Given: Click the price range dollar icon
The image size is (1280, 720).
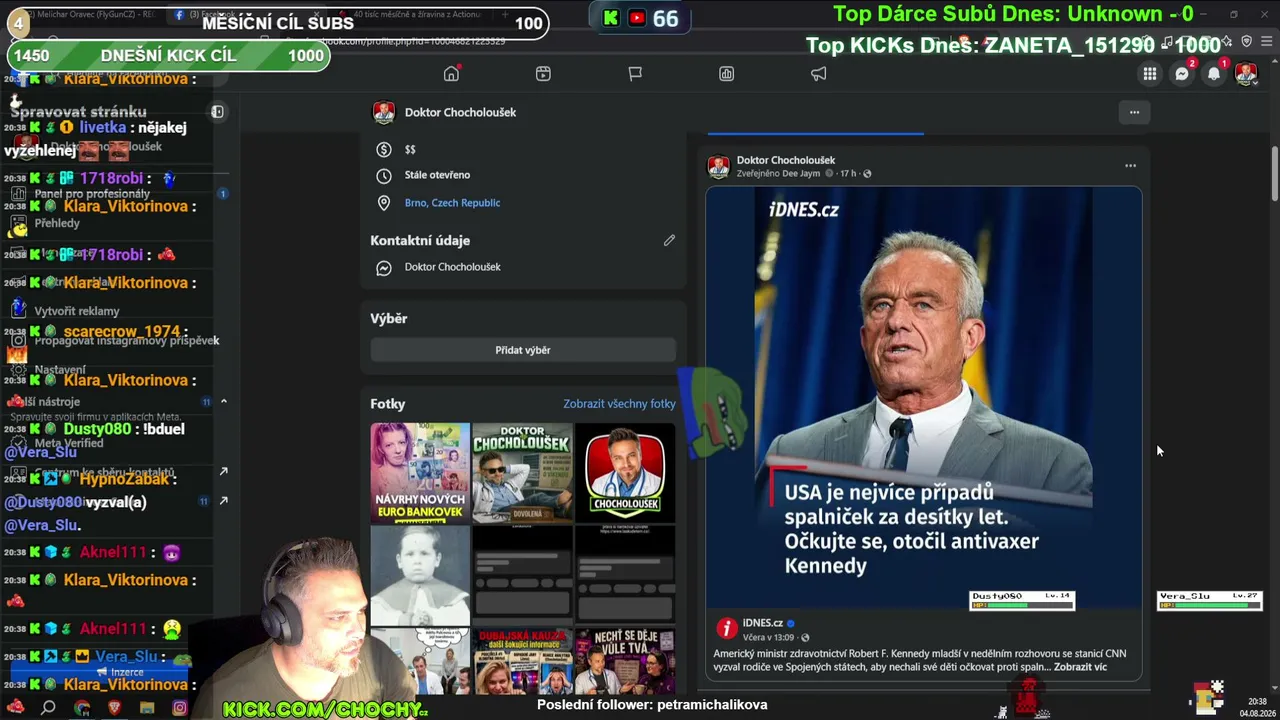Looking at the screenshot, I should (x=383, y=150).
